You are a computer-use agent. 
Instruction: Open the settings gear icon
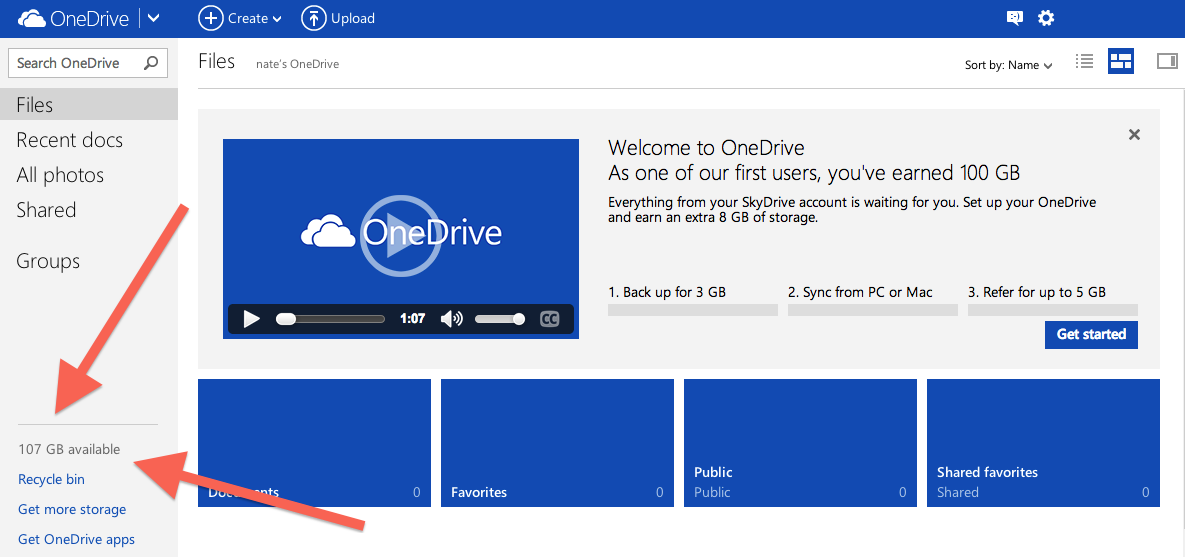click(x=1046, y=18)
